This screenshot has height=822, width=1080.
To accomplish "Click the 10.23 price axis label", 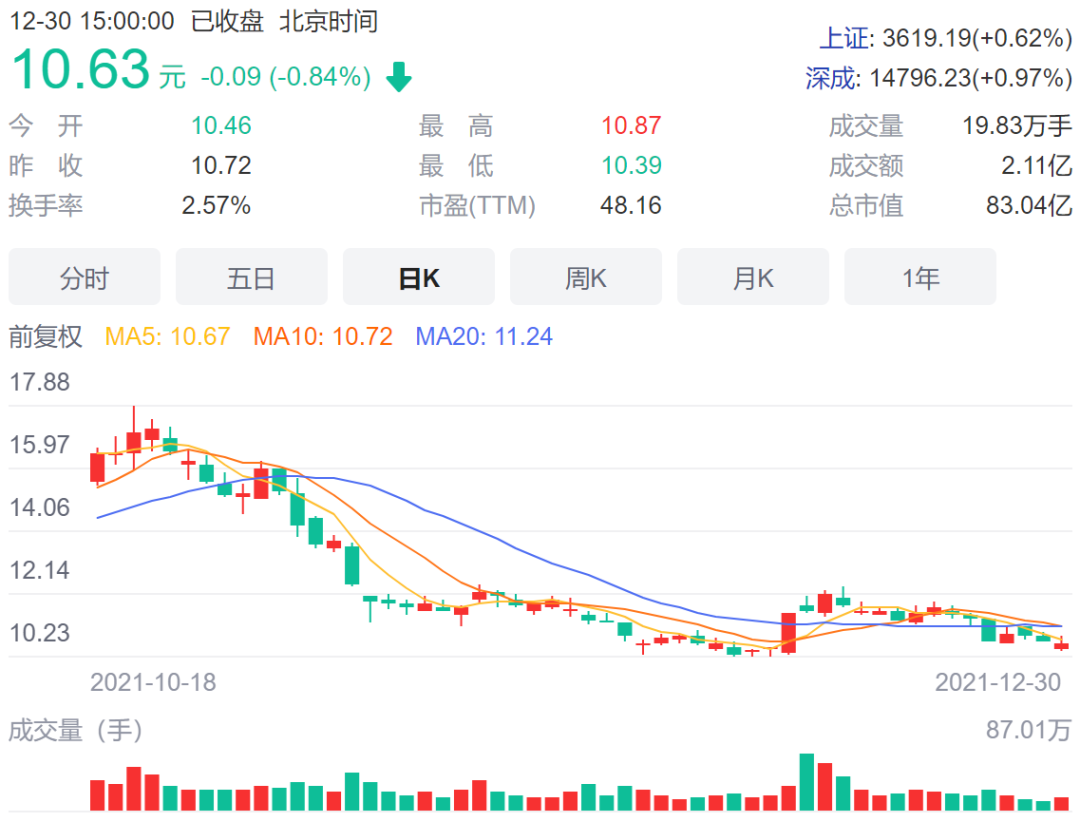I will pos(39,633).
